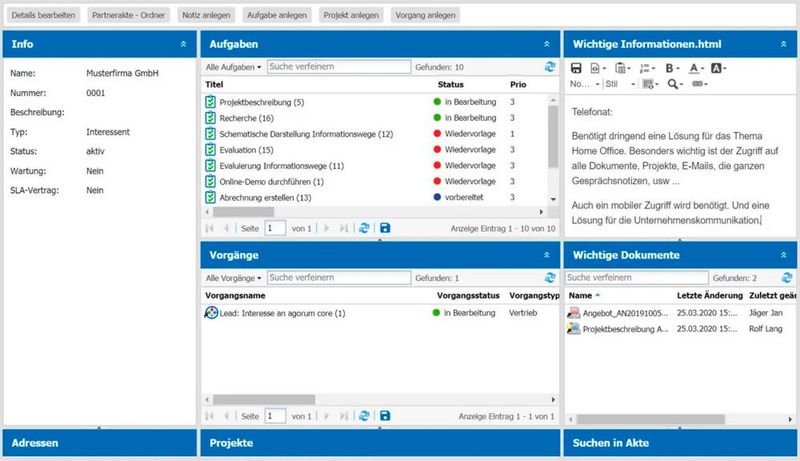Open the Projekte panel header

pos(380,443)
